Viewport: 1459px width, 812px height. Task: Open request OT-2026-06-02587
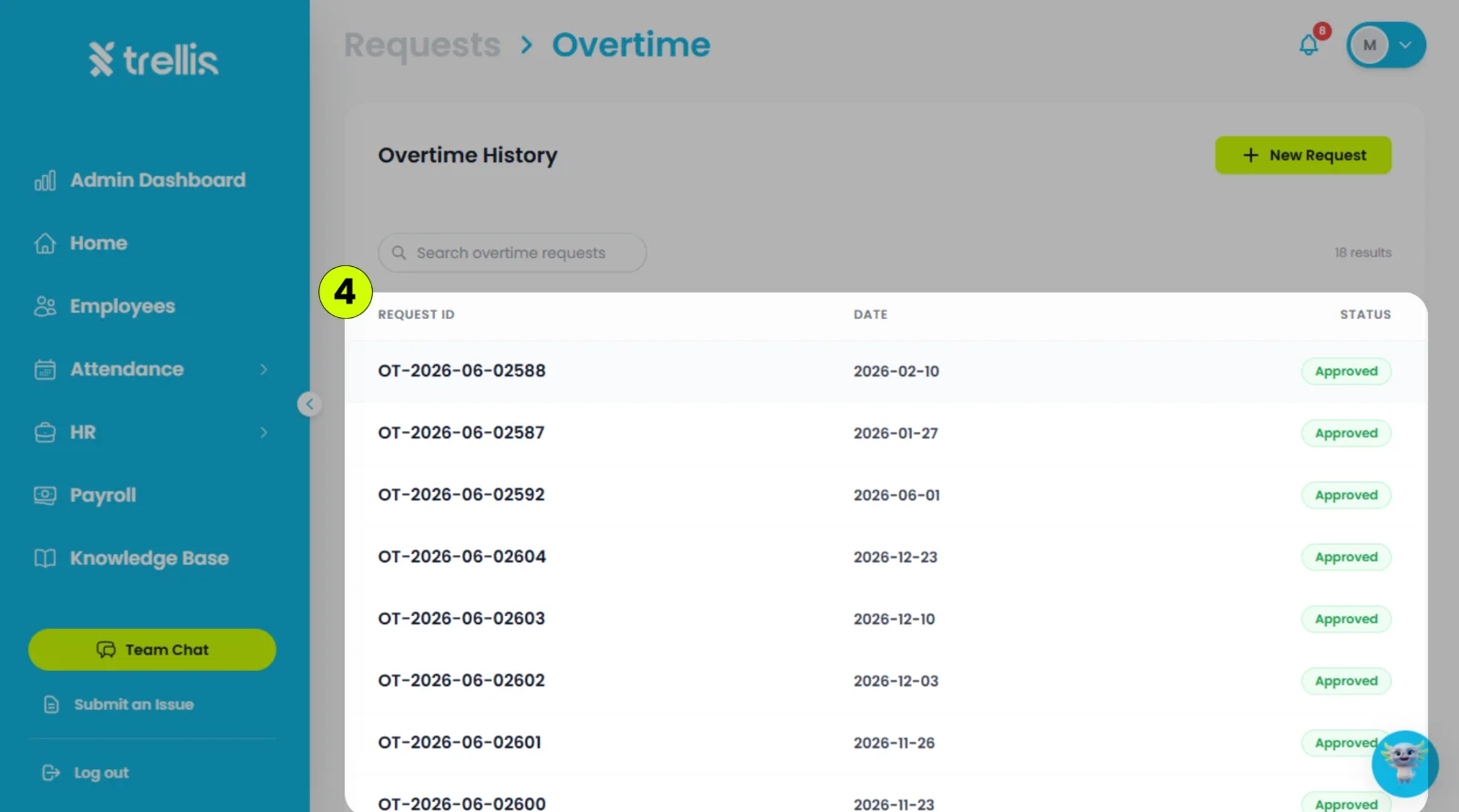pos(460,433)
